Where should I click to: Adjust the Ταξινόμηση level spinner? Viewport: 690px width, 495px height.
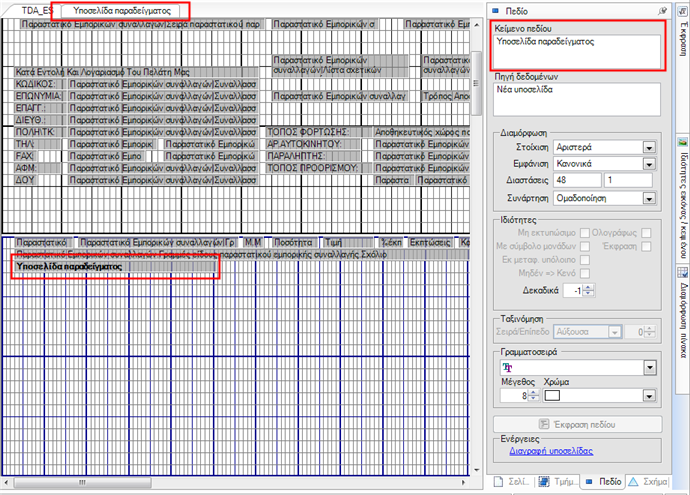650,332
